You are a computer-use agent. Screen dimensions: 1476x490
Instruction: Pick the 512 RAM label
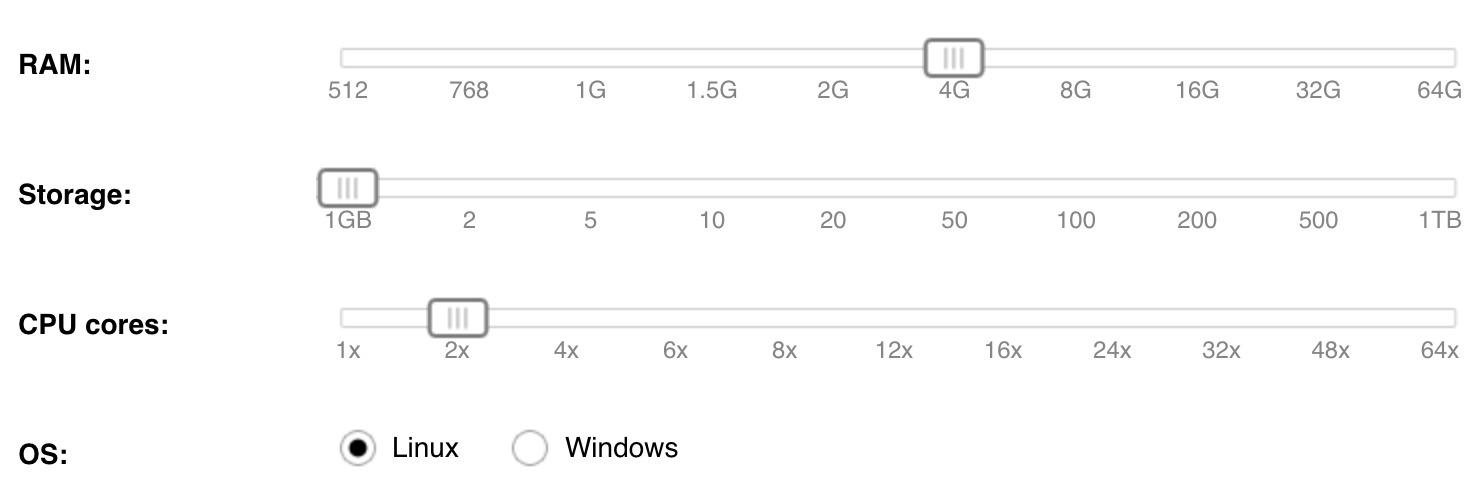(x=348, y=90)
